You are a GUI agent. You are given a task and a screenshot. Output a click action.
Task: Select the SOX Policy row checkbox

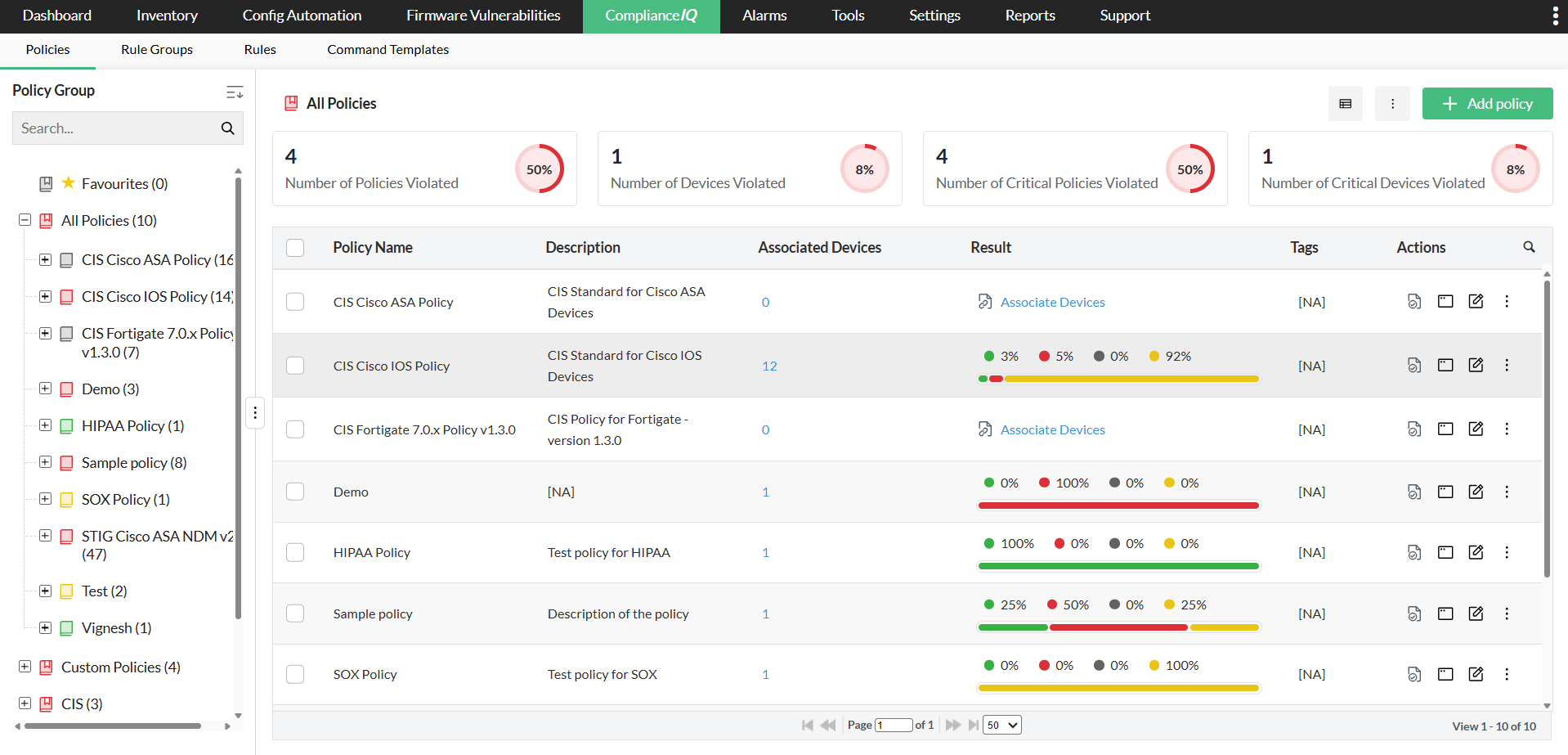click(x=295, y=674)
